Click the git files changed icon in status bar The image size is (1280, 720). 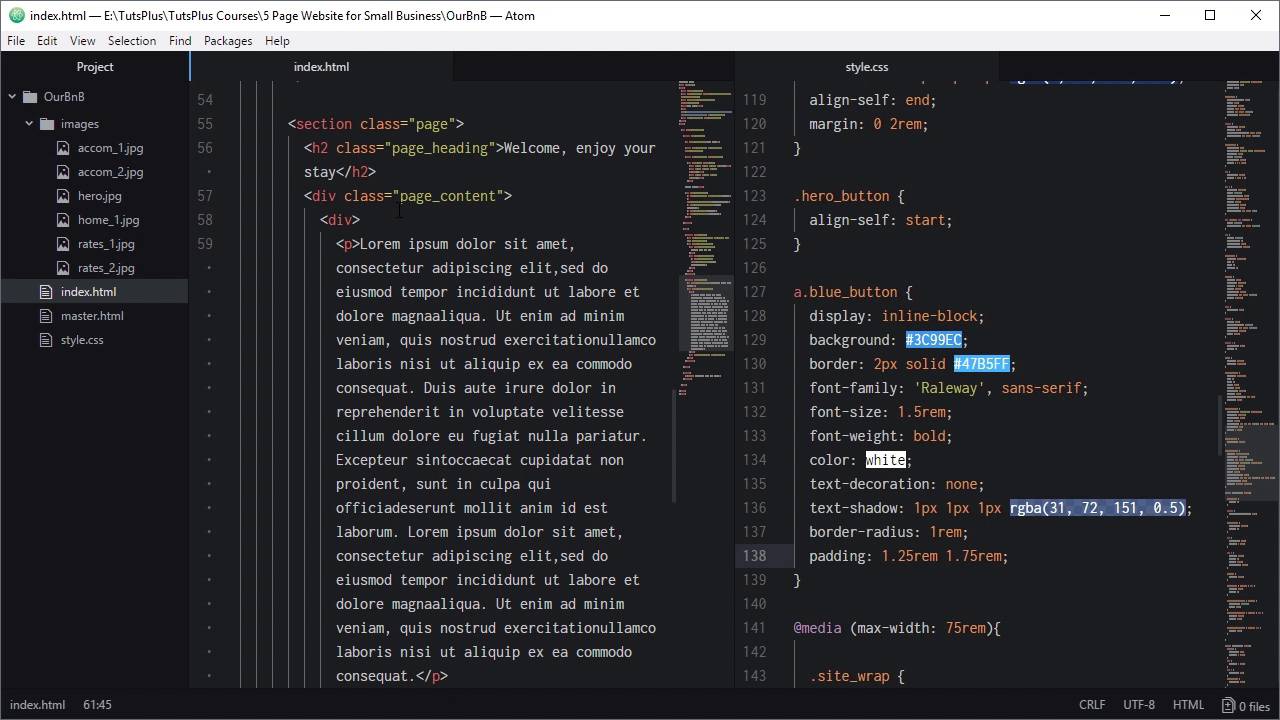(x=1229, y=705)
